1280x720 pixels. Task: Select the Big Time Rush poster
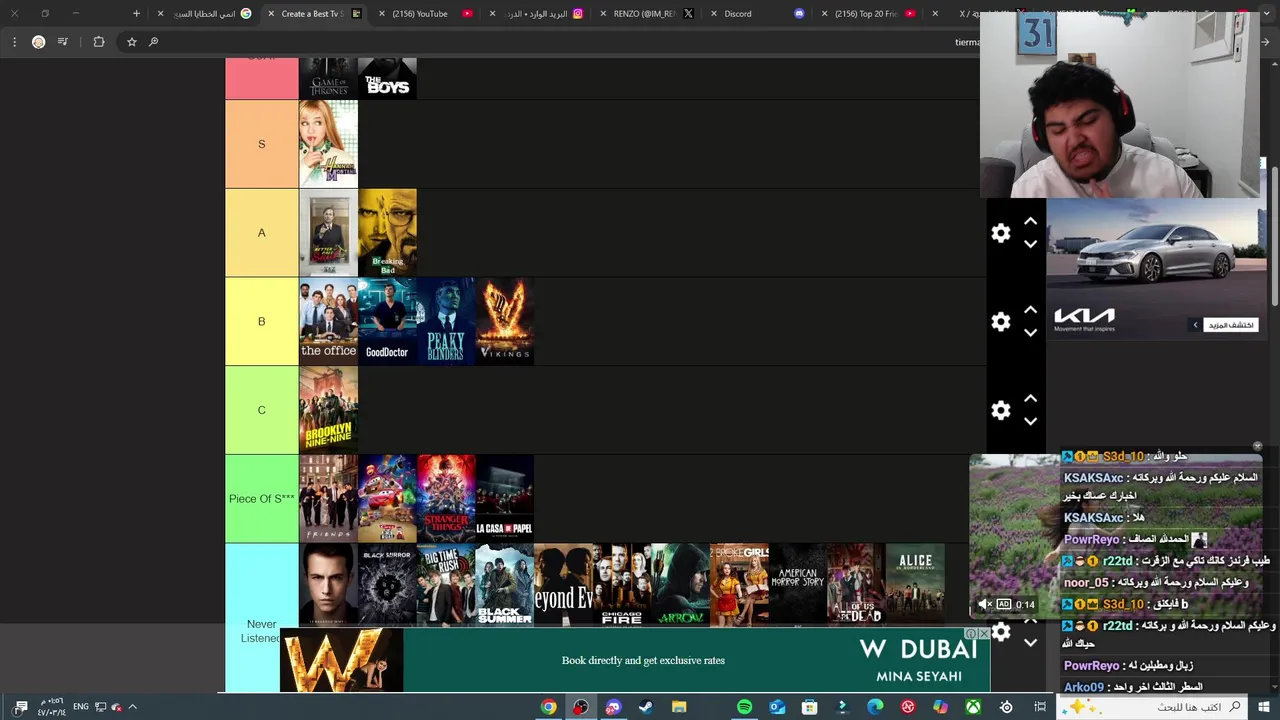click(446, 585)
